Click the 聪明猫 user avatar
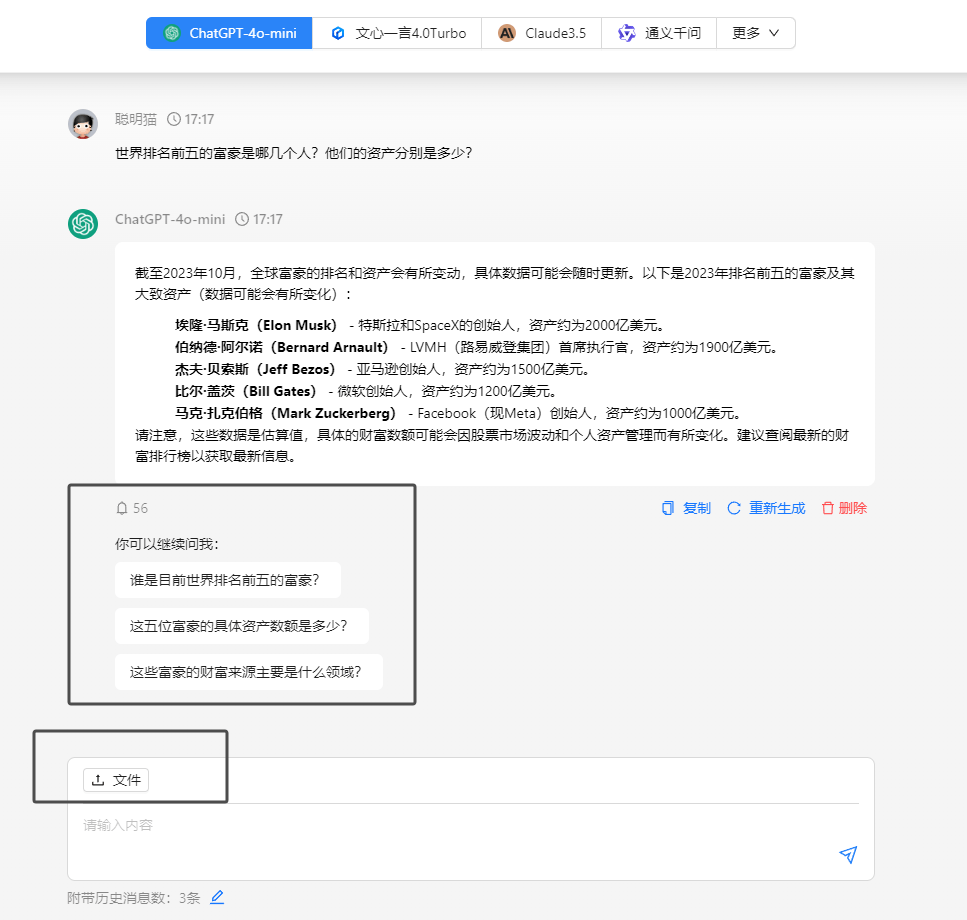 [83, 124]
